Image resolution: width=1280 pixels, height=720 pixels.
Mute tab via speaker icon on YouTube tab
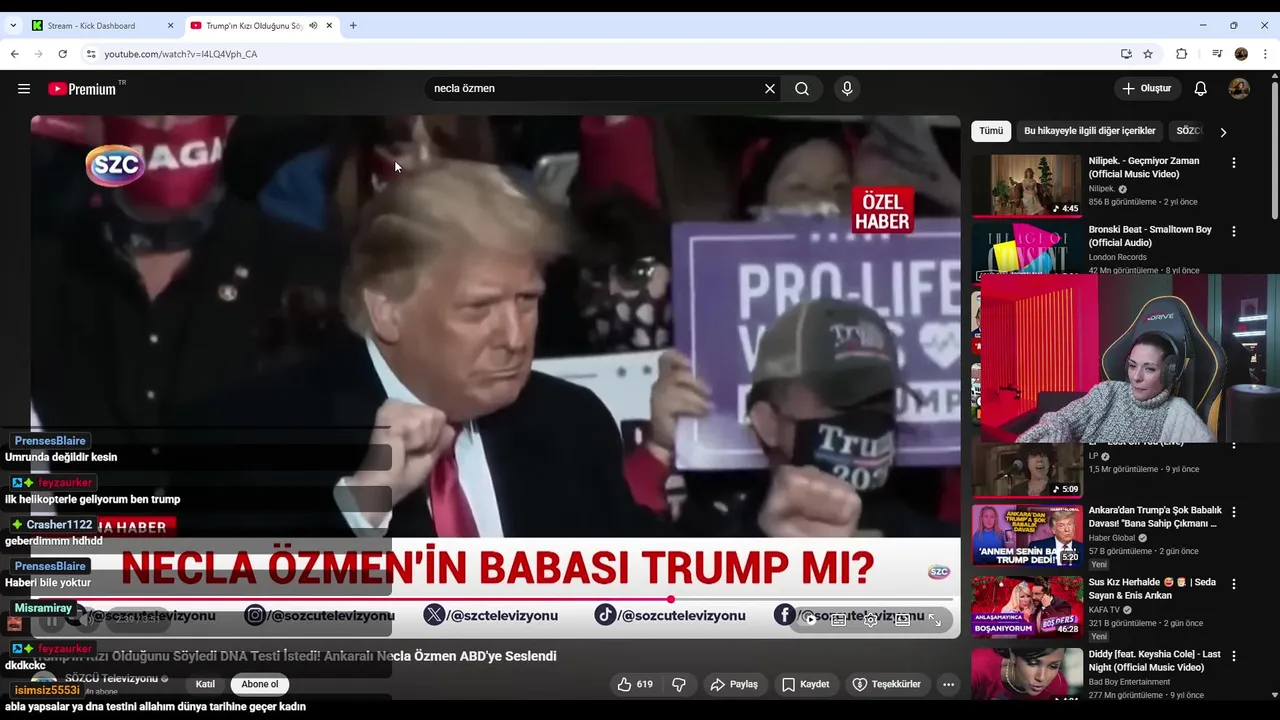click(x=313, y=25)
